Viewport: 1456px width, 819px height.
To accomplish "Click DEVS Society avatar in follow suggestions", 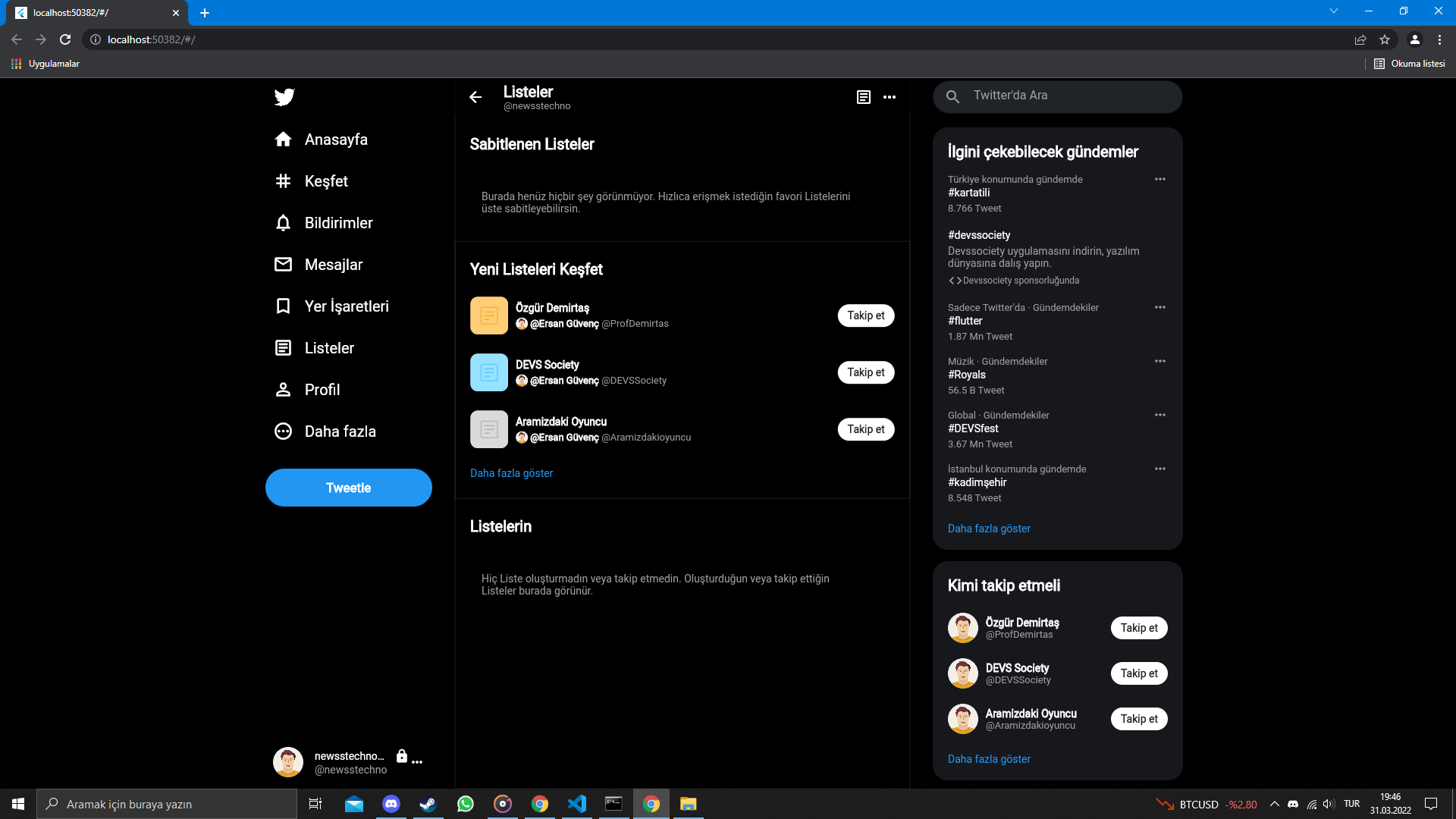I will [963, 673].
